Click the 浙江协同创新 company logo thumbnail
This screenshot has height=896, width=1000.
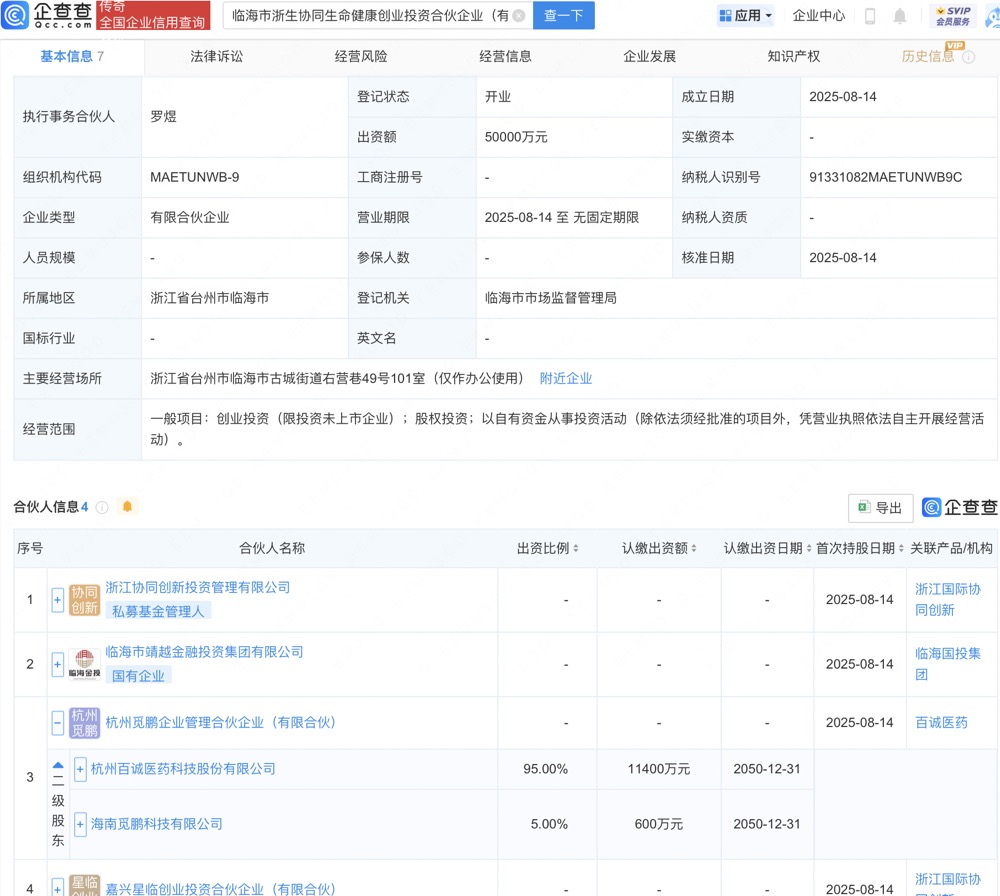(x=84, y=599)
